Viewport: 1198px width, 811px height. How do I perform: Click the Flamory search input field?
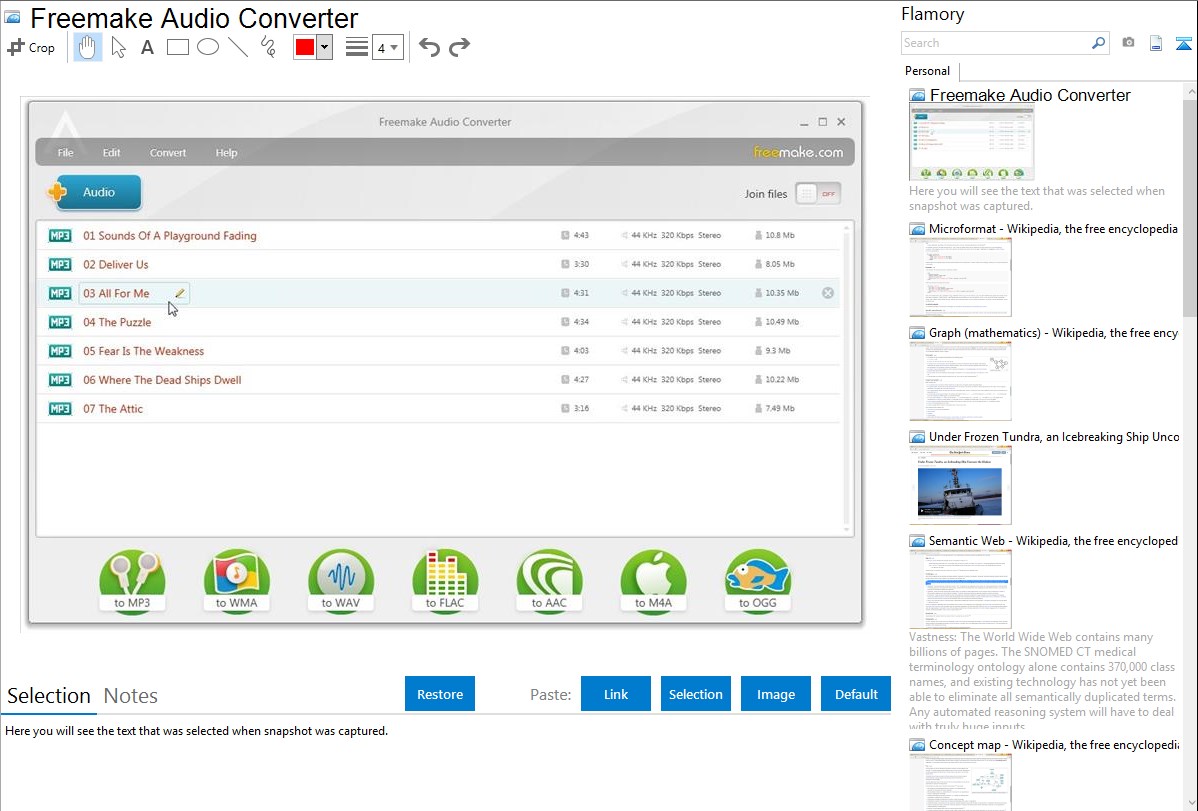point(995,43)
